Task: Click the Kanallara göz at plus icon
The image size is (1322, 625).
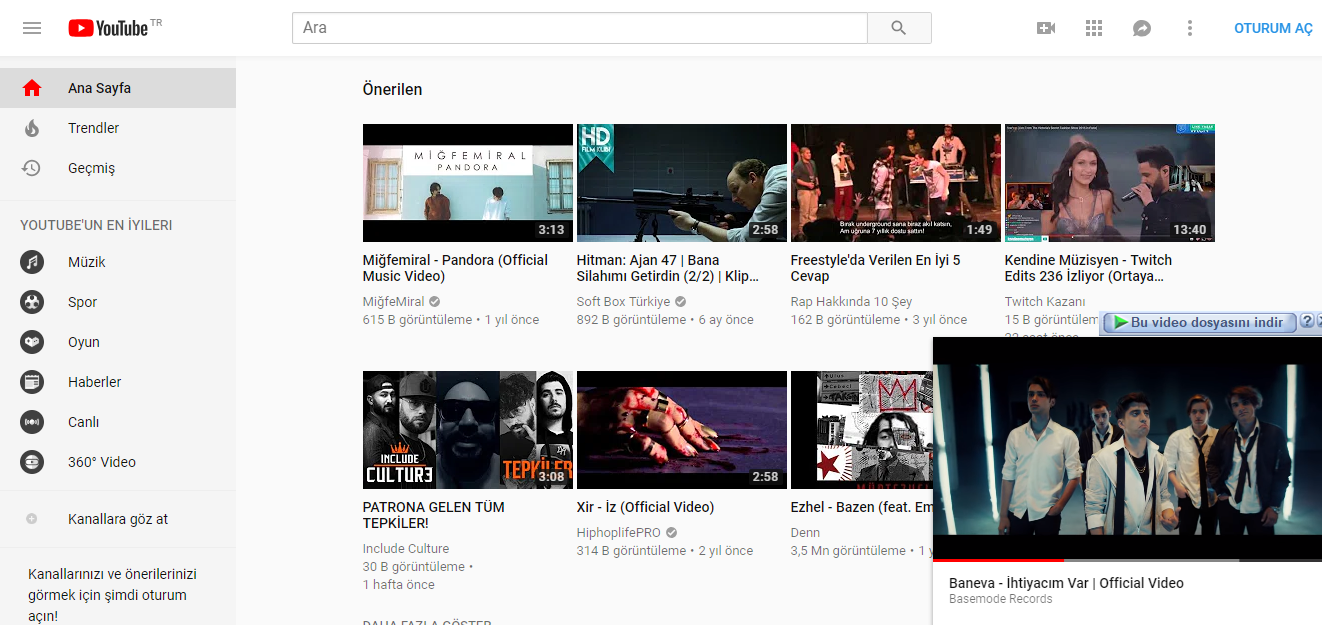Action: [x=32, y=519]
